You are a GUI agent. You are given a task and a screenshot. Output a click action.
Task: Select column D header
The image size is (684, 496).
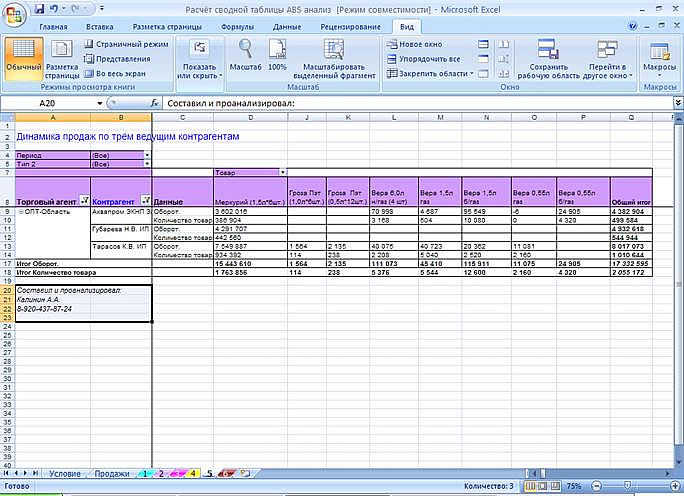click(250, 117)
